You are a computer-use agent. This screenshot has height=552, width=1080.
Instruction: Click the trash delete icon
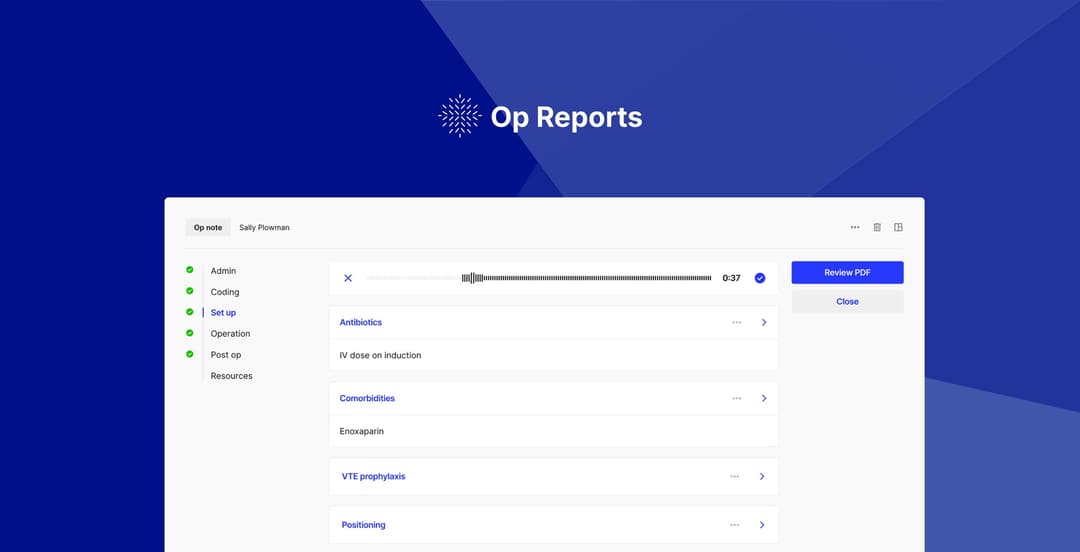[877, 227]
